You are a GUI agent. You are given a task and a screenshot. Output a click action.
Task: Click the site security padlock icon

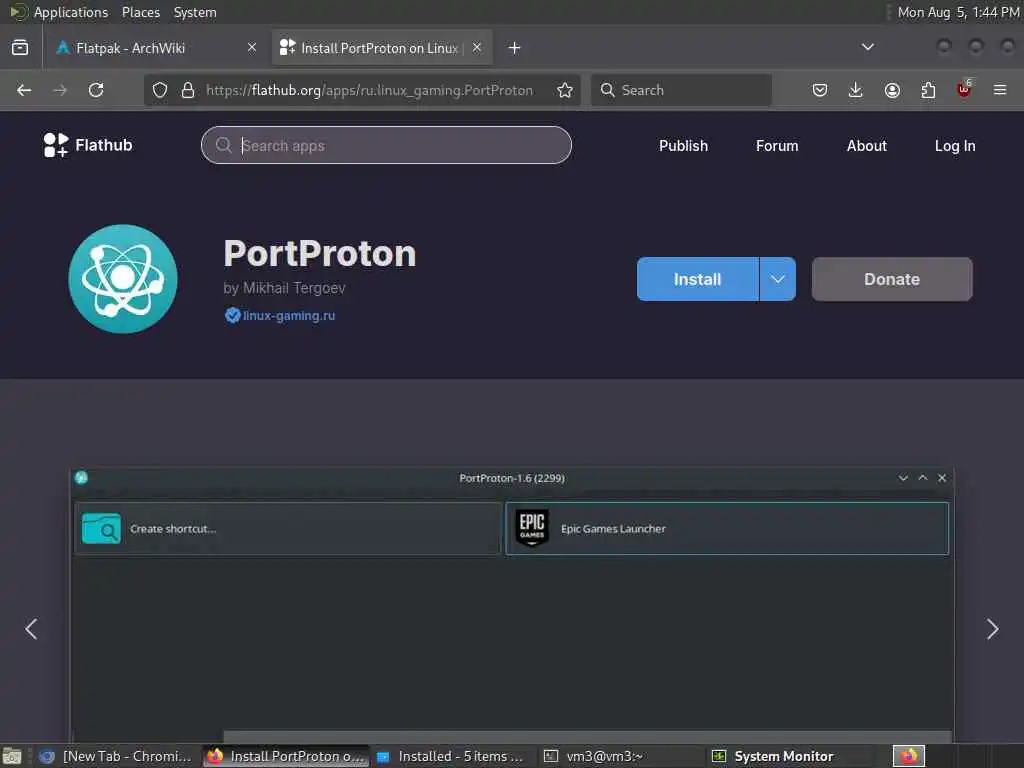click(188, 90)
